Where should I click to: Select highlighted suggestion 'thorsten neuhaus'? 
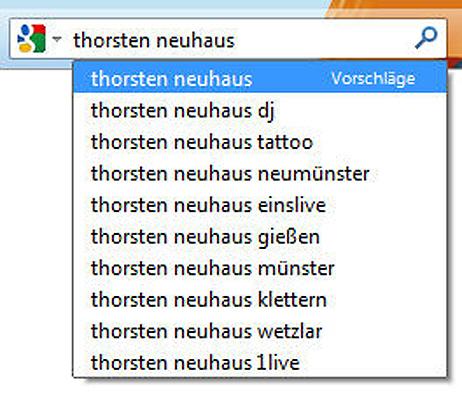[x=260, y=78]
